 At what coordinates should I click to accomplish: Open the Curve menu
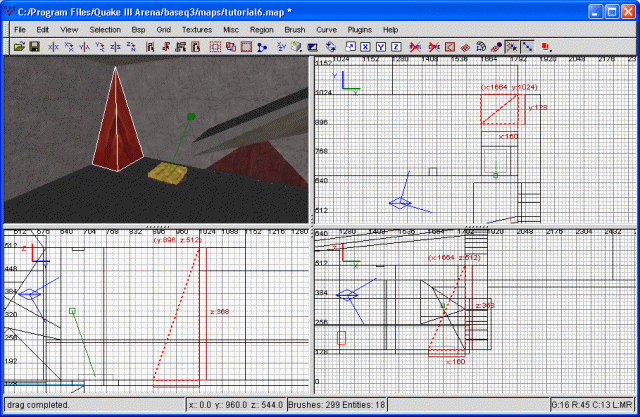327,30
